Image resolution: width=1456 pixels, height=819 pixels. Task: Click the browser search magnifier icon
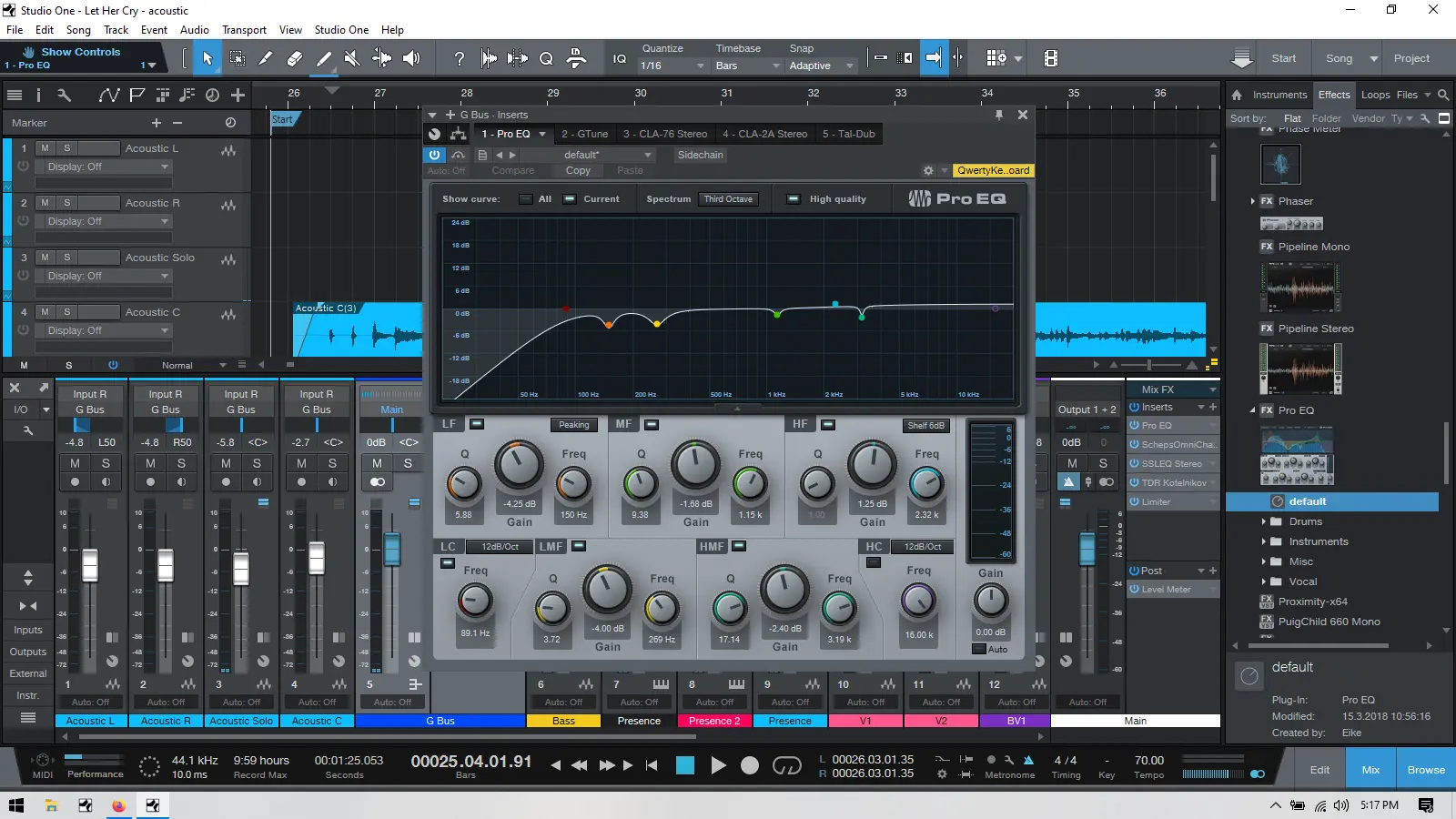[1443, 95]
